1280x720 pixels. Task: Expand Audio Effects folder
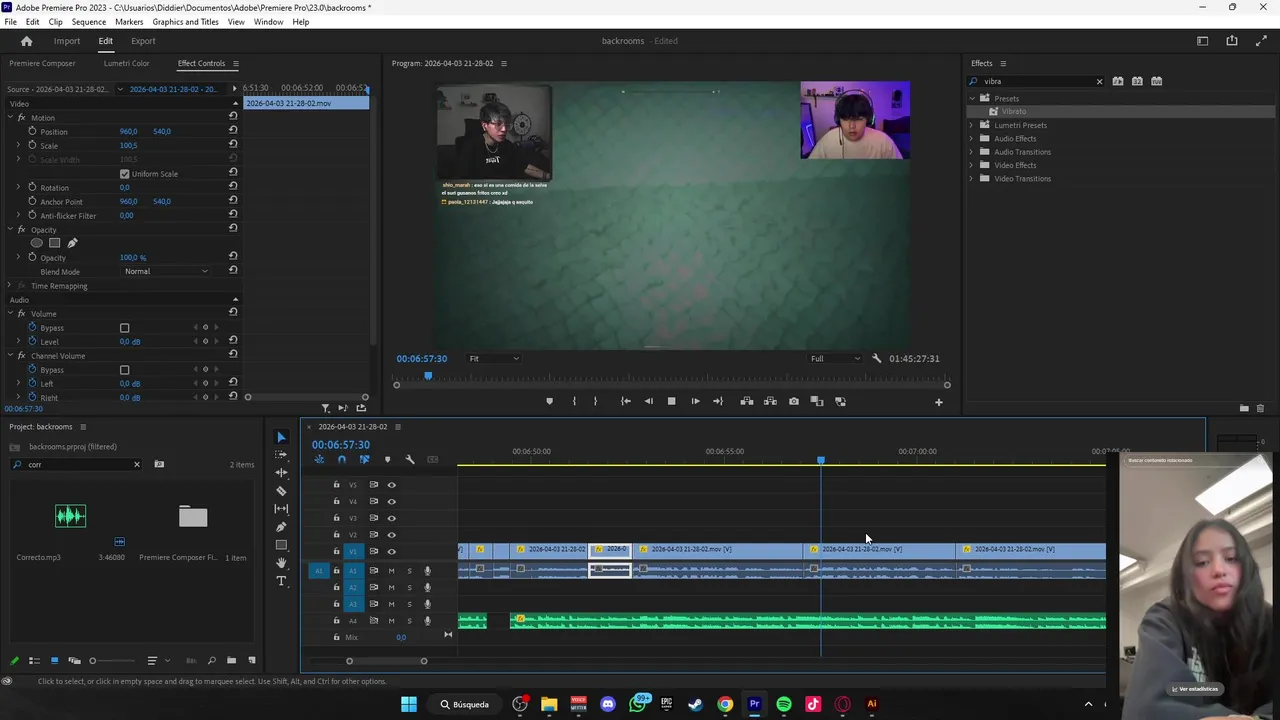971,139
